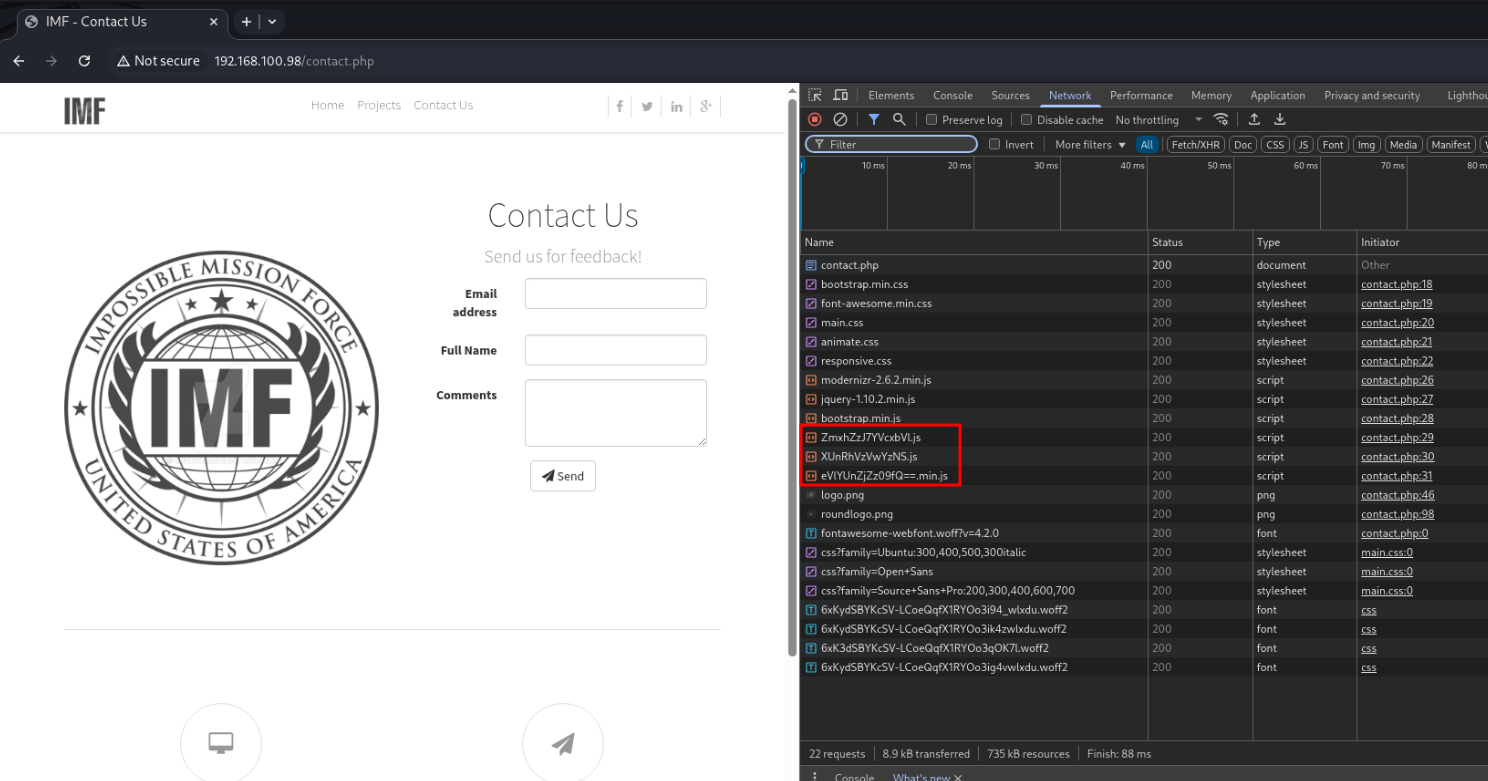
Task: Open the Application panel tab
Action: [x=1277, y=95]
